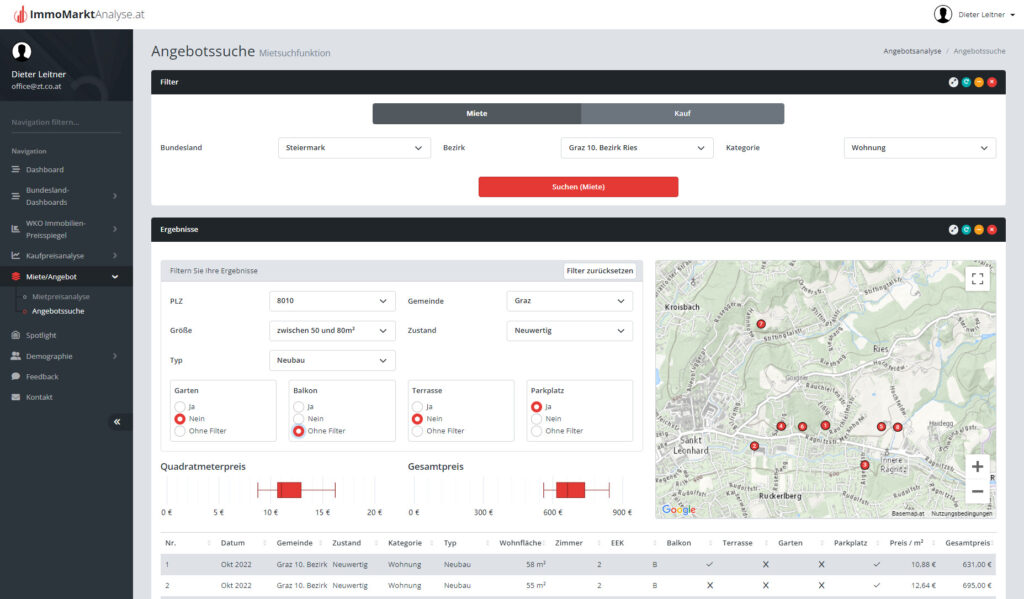1024x599 pixels.
Task: Click the blue refresh icon in Ergebnisse panel
Action: (966, 229)
